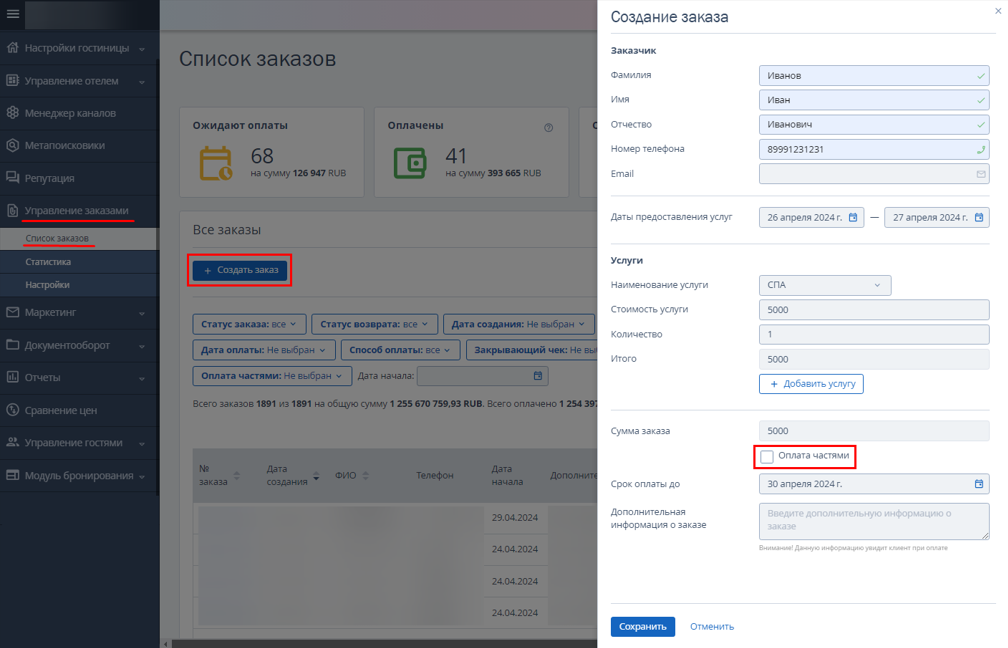
Task: Open Менеджер каналов menu item
Action: (79, 113)
